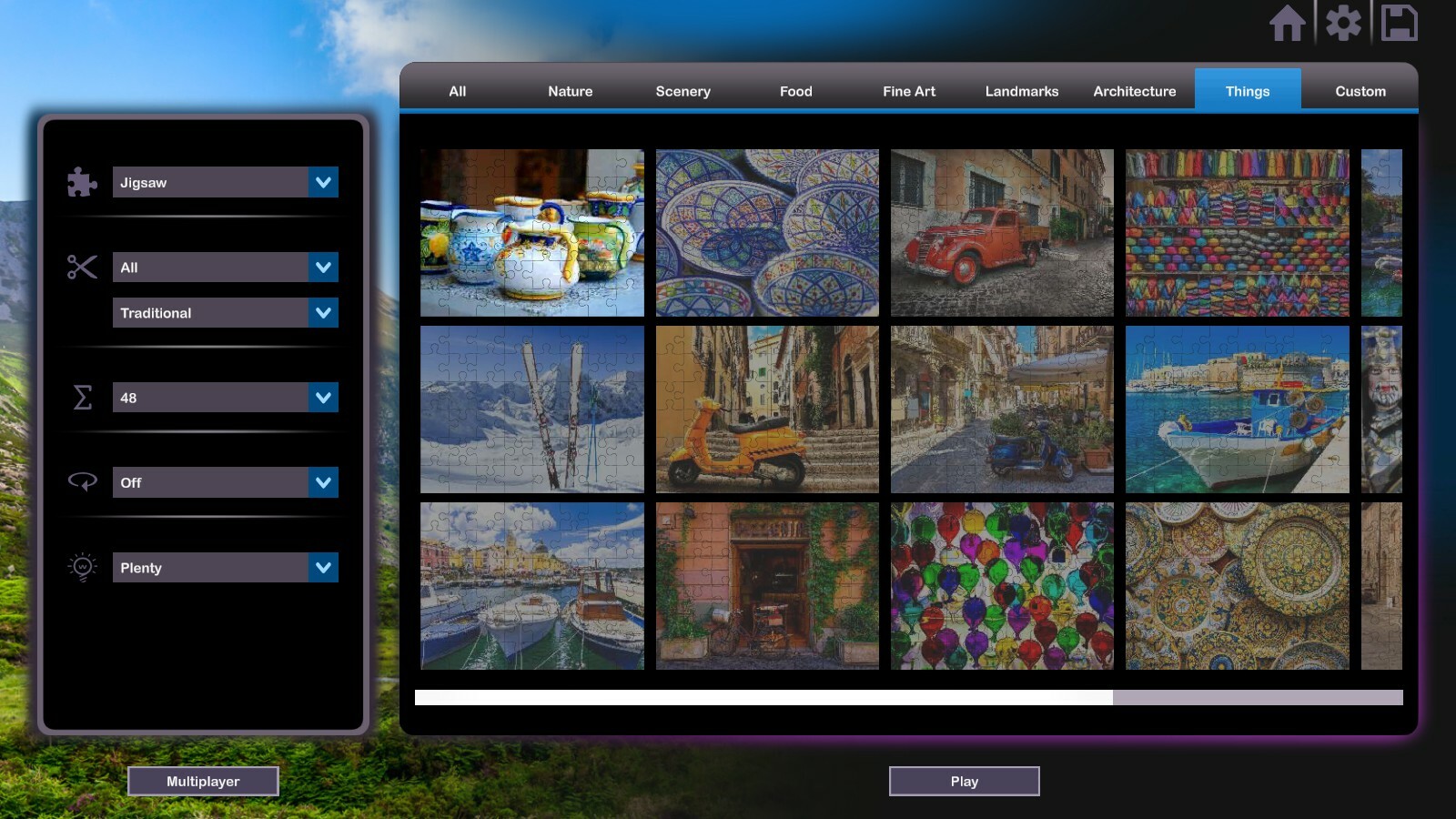Open Multiplayer mode
Image resolution: width=1456 pixels, height=819 pixels.
[x=203, y=780]
